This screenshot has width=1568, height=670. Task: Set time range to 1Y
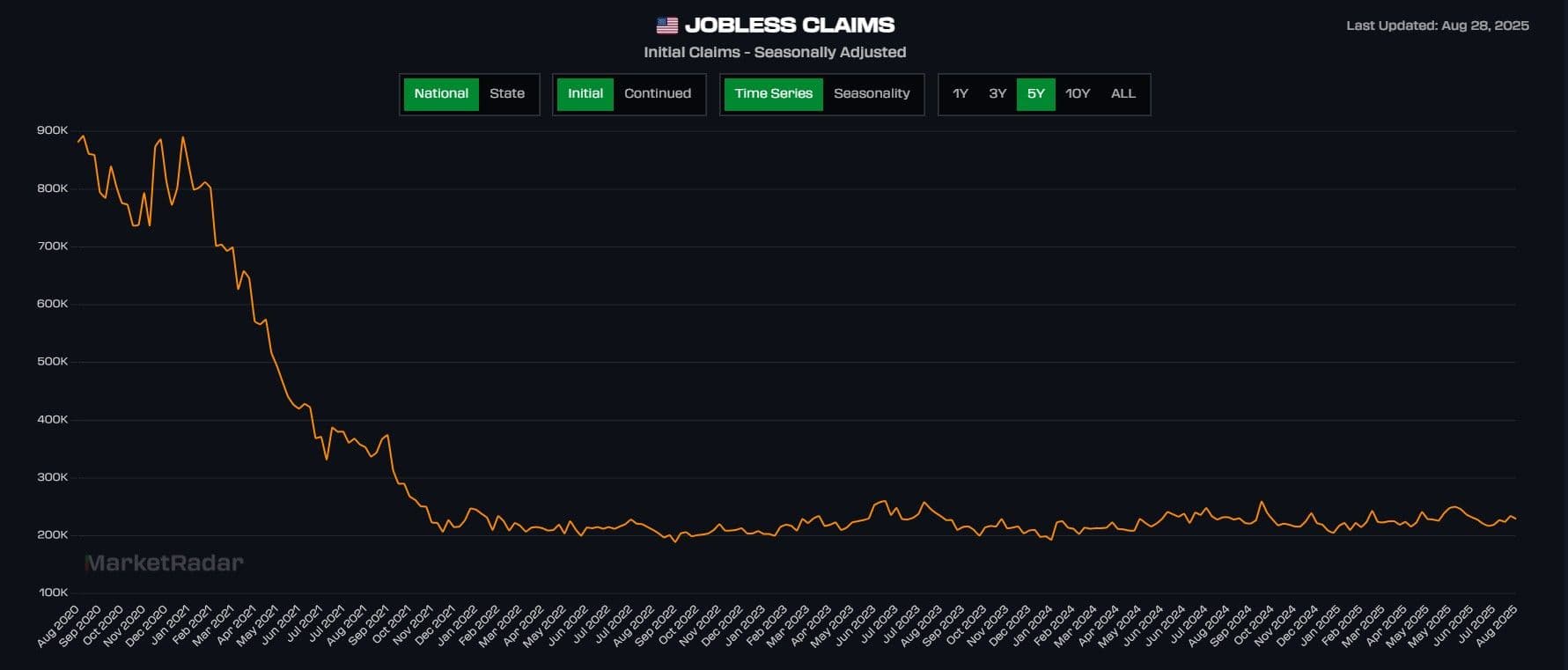click(960, 94)
